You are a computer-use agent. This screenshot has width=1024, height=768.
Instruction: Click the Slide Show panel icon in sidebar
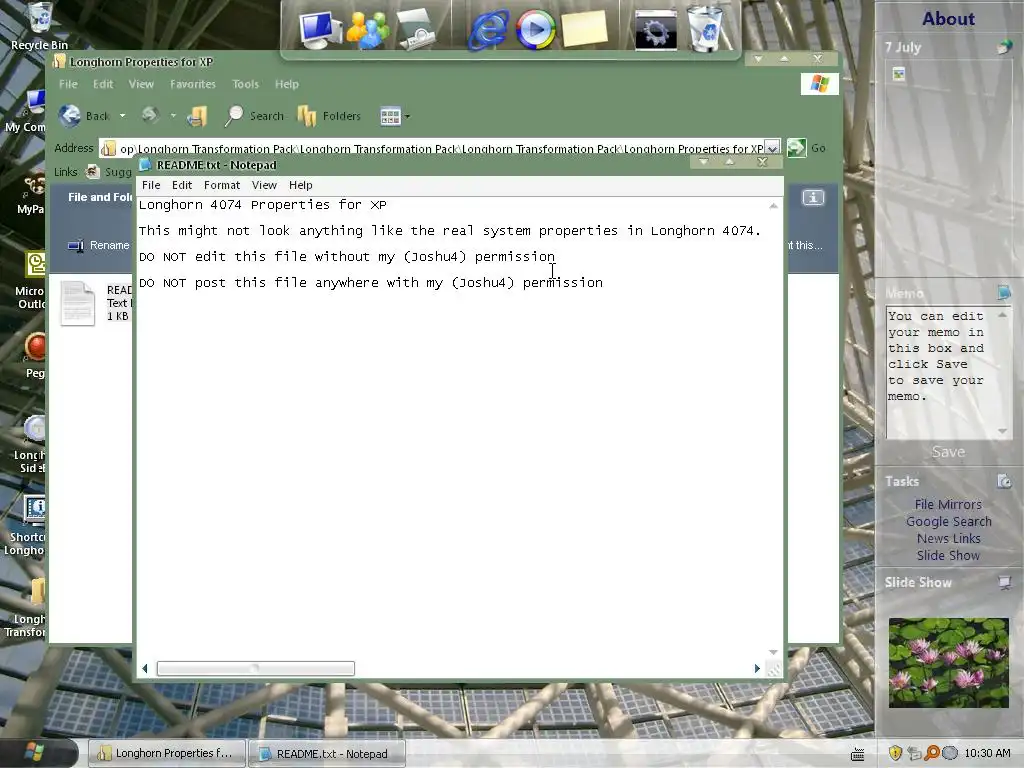pos(1004,583)
